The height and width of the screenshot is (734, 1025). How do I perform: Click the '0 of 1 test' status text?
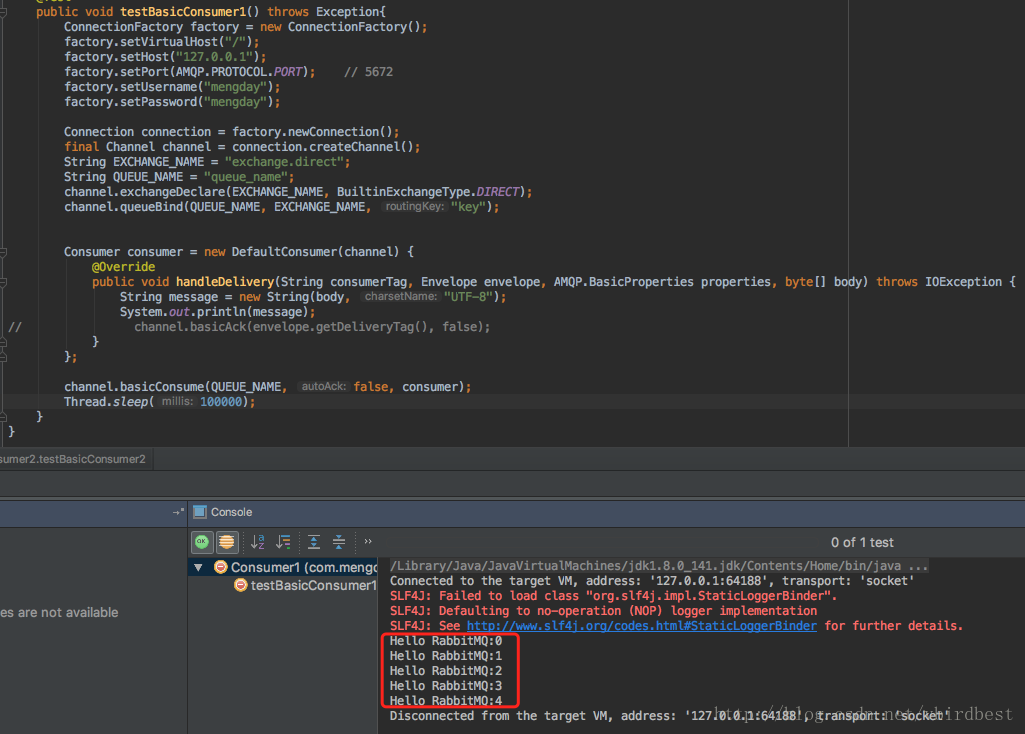[862, 542]
